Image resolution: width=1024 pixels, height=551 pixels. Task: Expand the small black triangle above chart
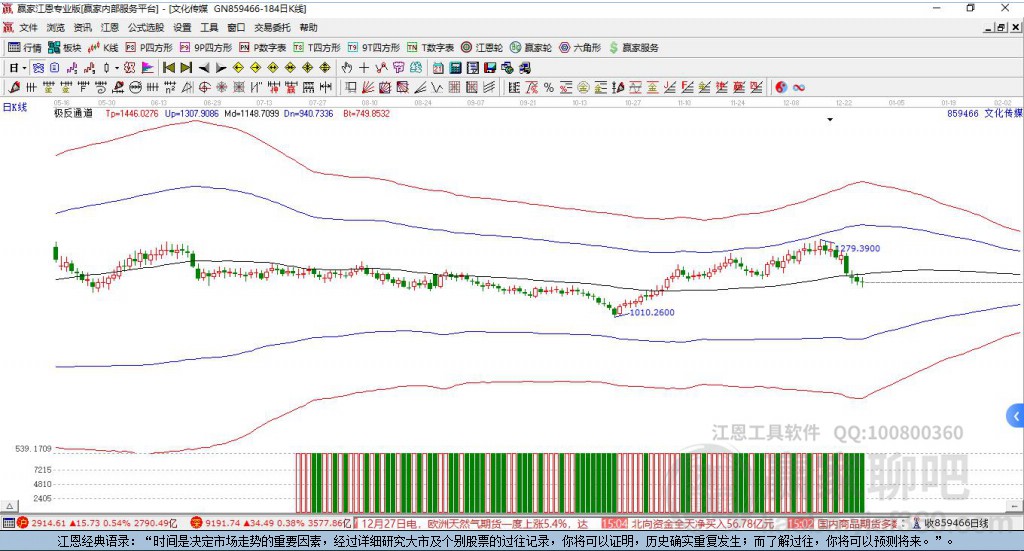click(x=830, y=120)
